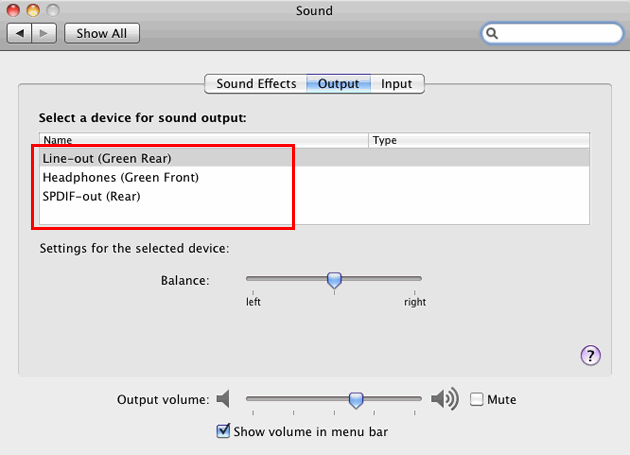The height and width of the screenshot is (455, 630).
Task: Click the Balance slider thumb
Action: point(334,280)
